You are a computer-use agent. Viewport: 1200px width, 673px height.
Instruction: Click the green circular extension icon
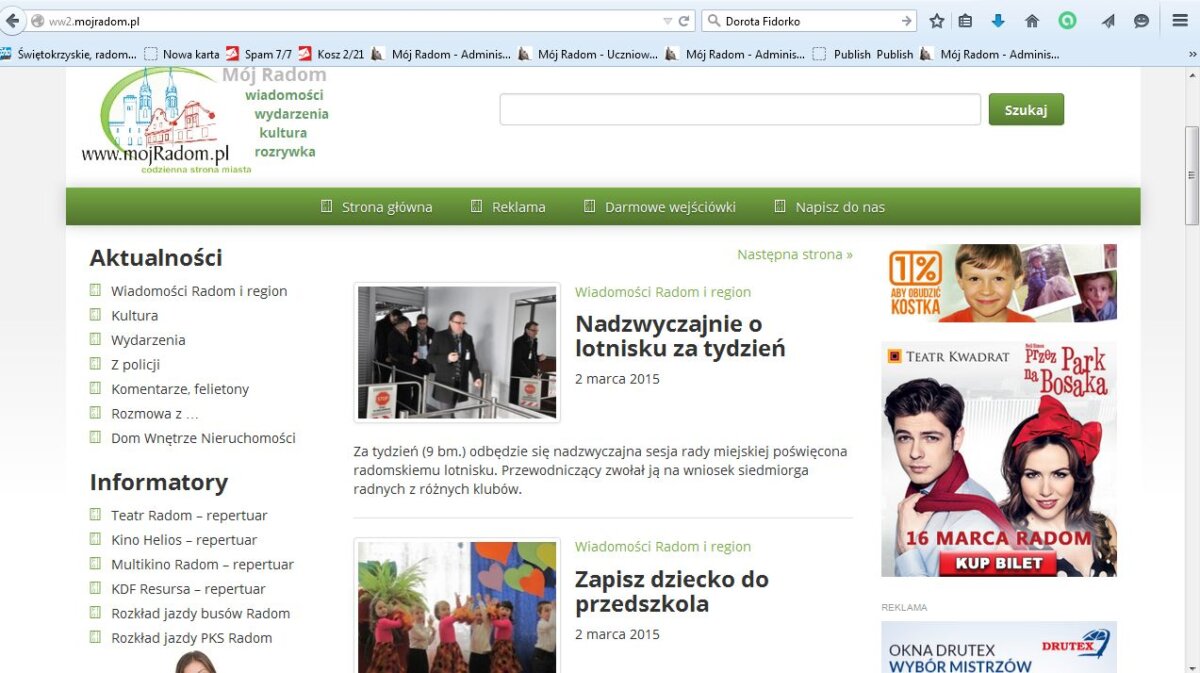[x=1068, y=20]
